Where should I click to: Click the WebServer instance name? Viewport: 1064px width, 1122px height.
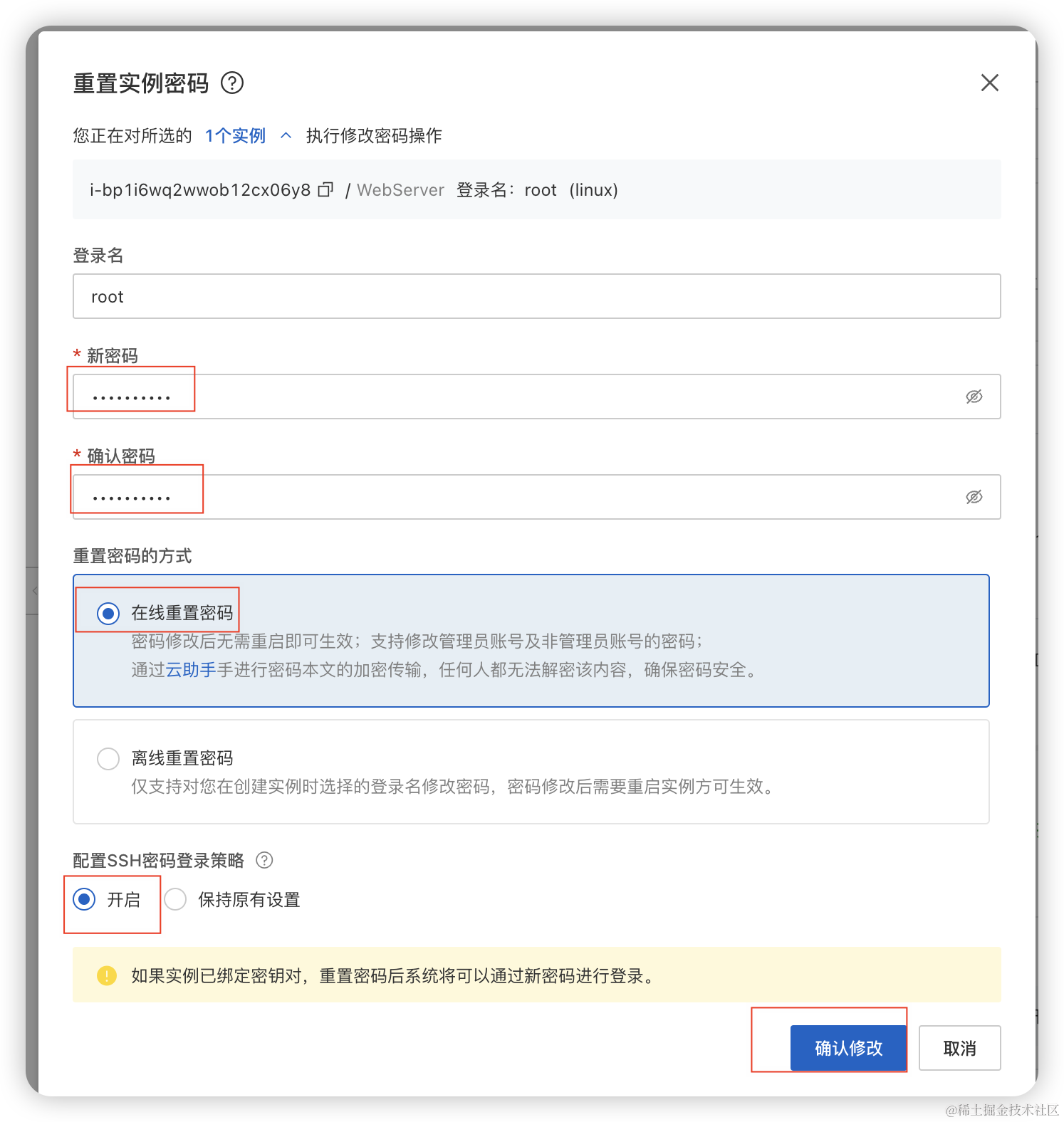point(400,190)
